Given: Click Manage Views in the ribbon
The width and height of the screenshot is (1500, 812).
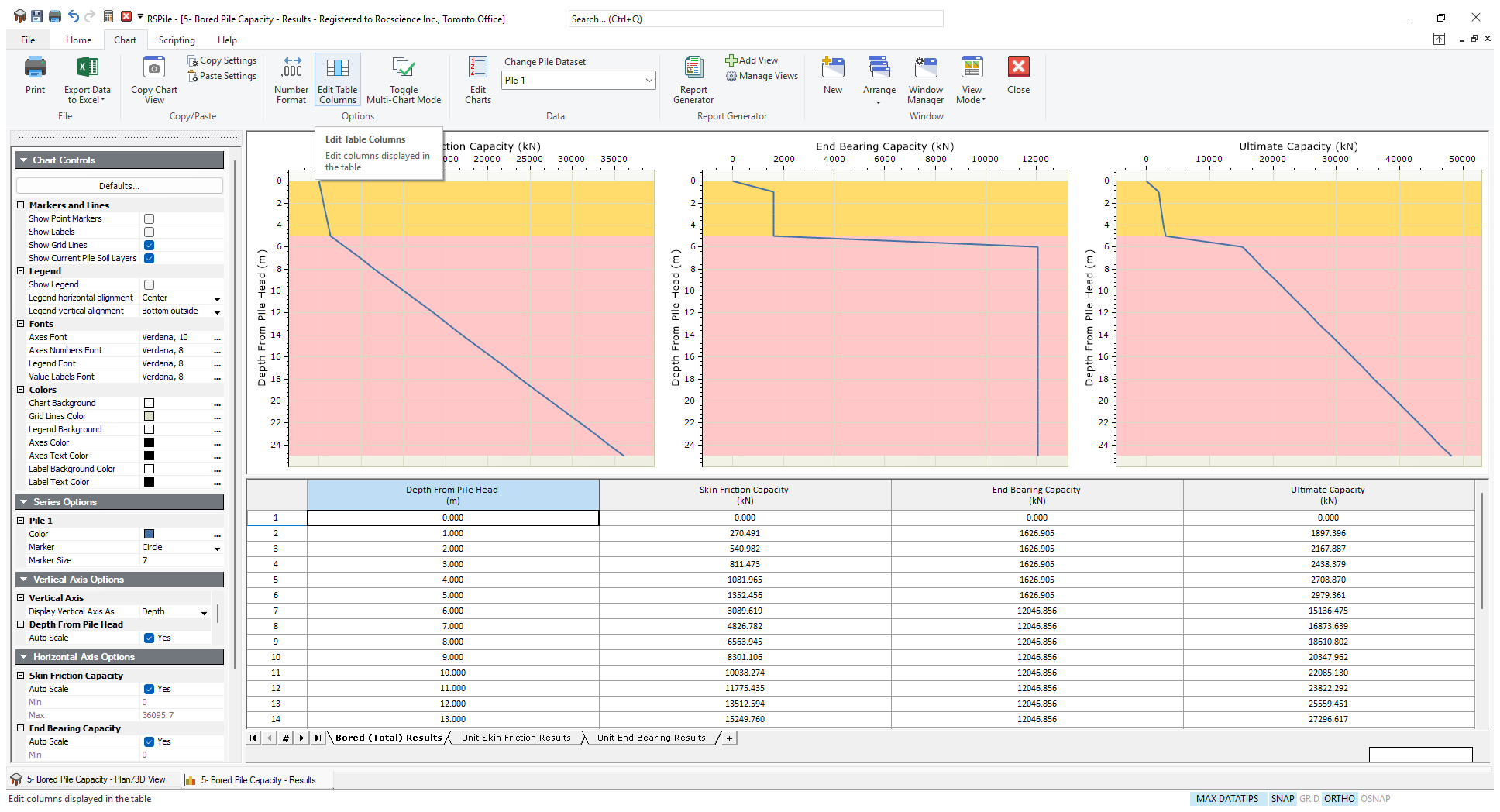Looking at the screenshot, I should [762, 76].
